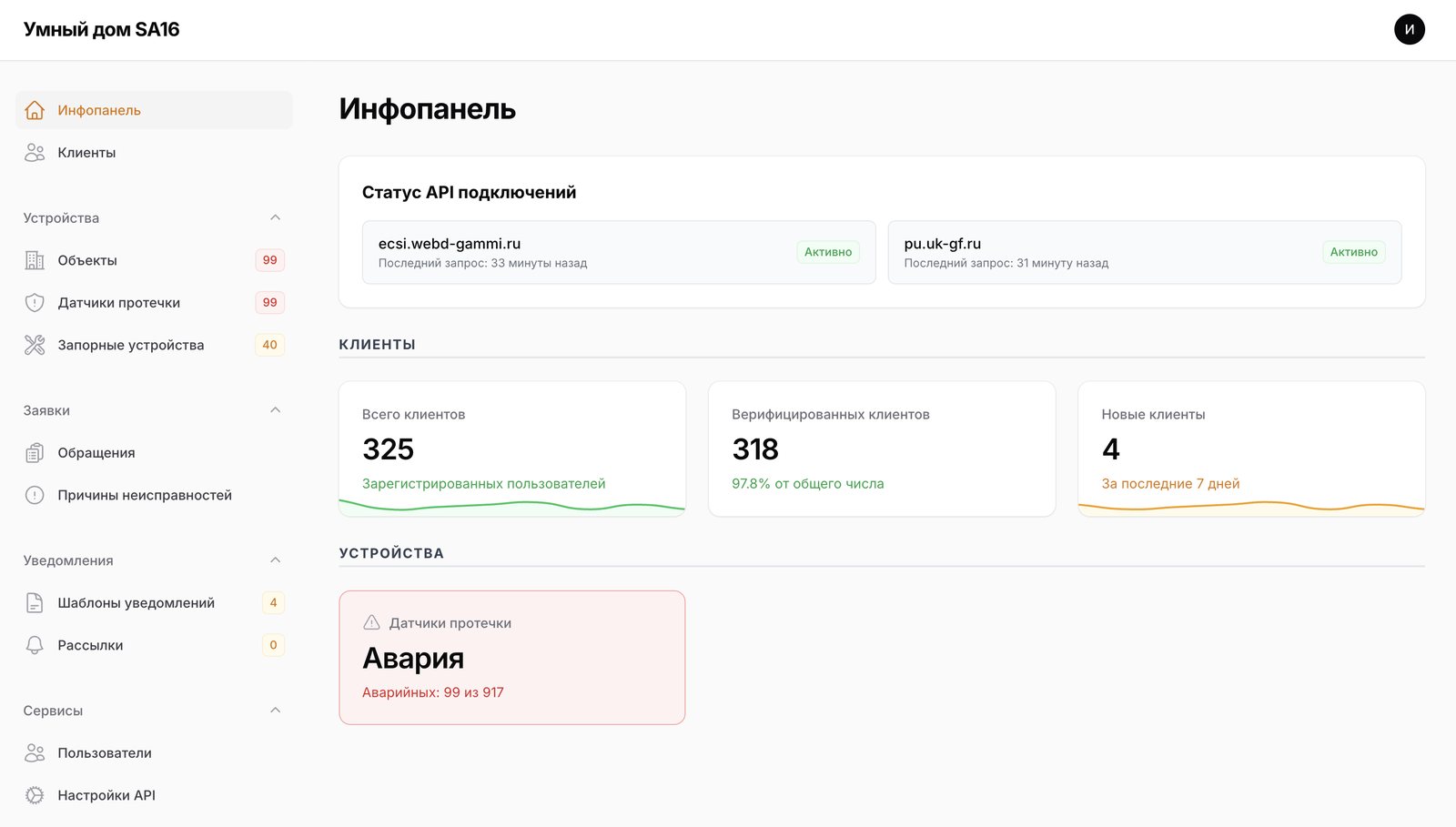Open the Всего клиентов card
Viewport: 1456px width, 827px height.
coord(512,449)
